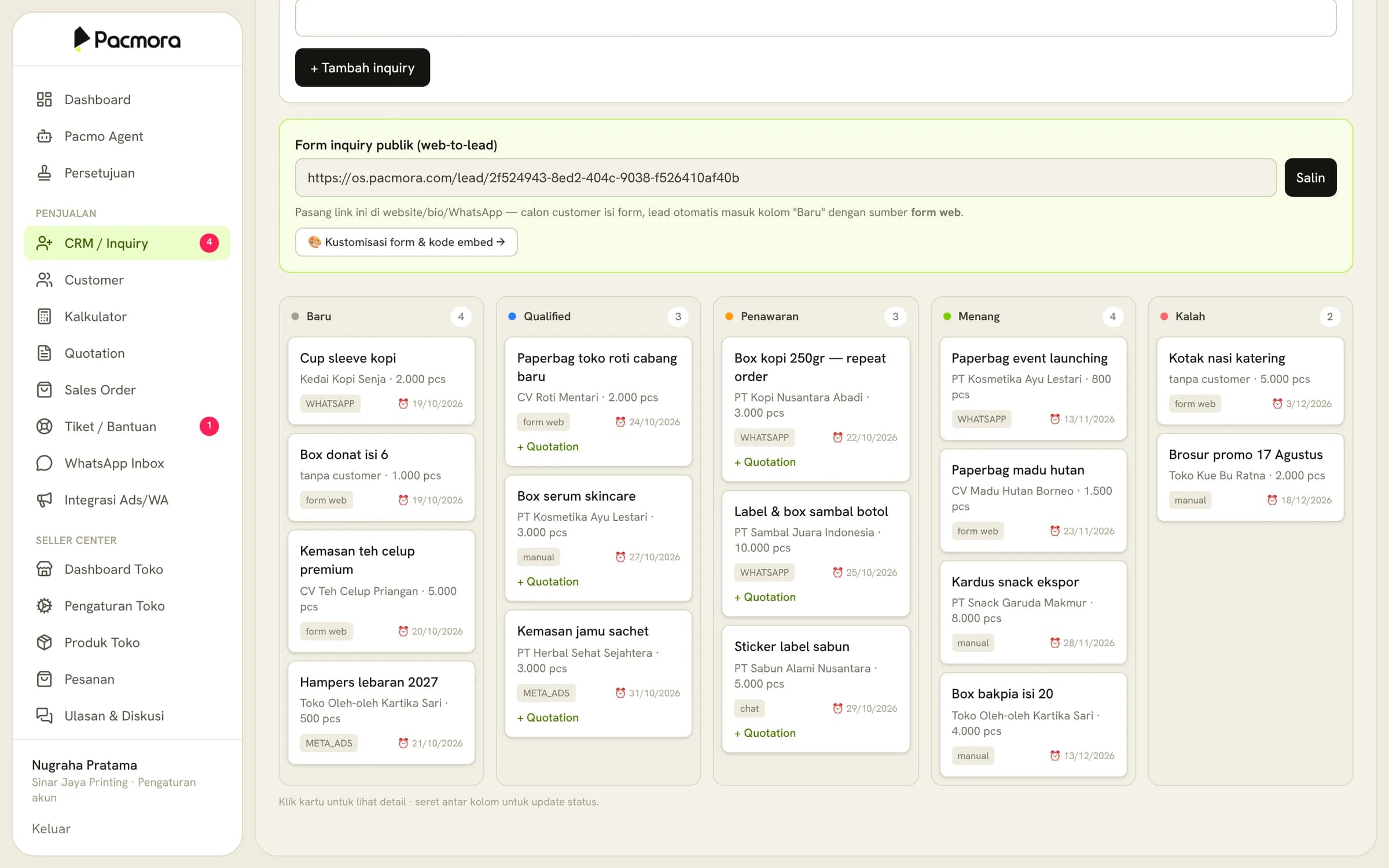Click the Integrasi Ads/WA megaphone icon

click(x=45, y=499)
